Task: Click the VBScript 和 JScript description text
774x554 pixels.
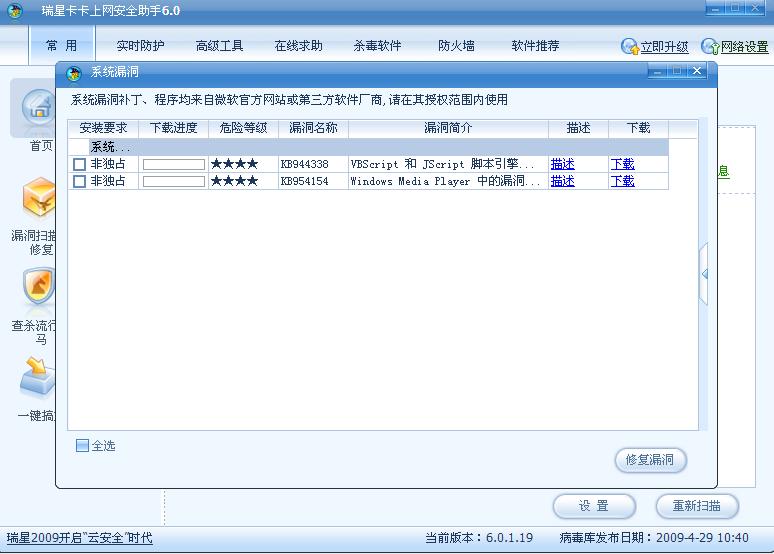Action: click(x=442, y=164)
